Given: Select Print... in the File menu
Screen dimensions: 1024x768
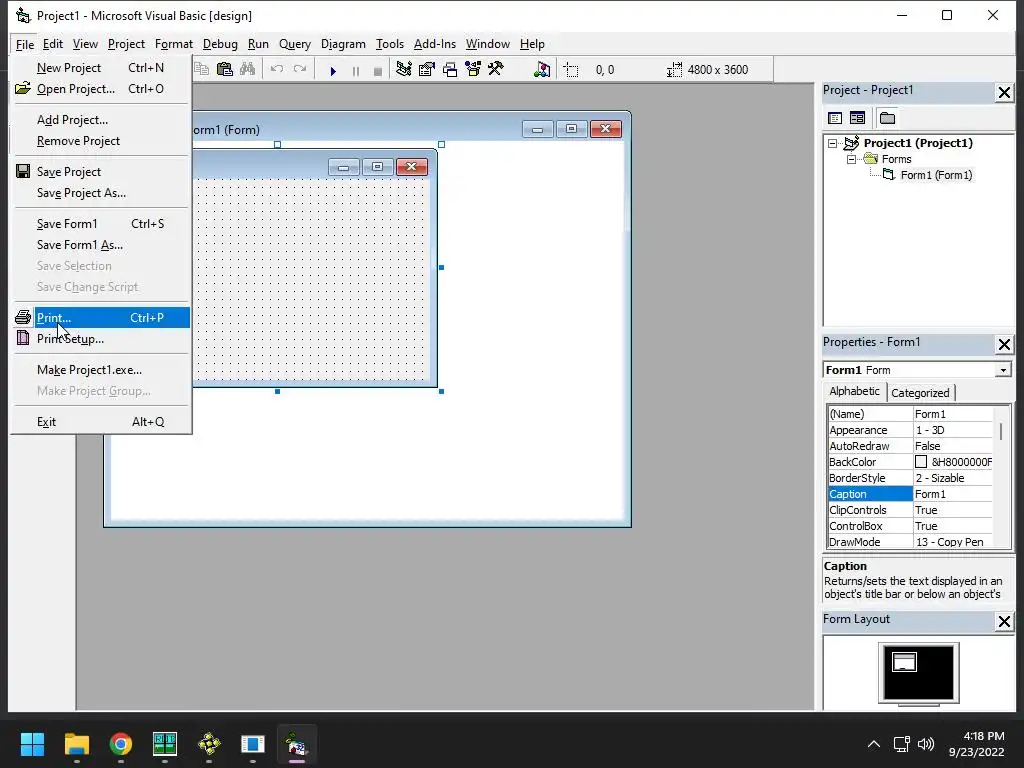Looking at the screenshot, I should coord(101,318).
